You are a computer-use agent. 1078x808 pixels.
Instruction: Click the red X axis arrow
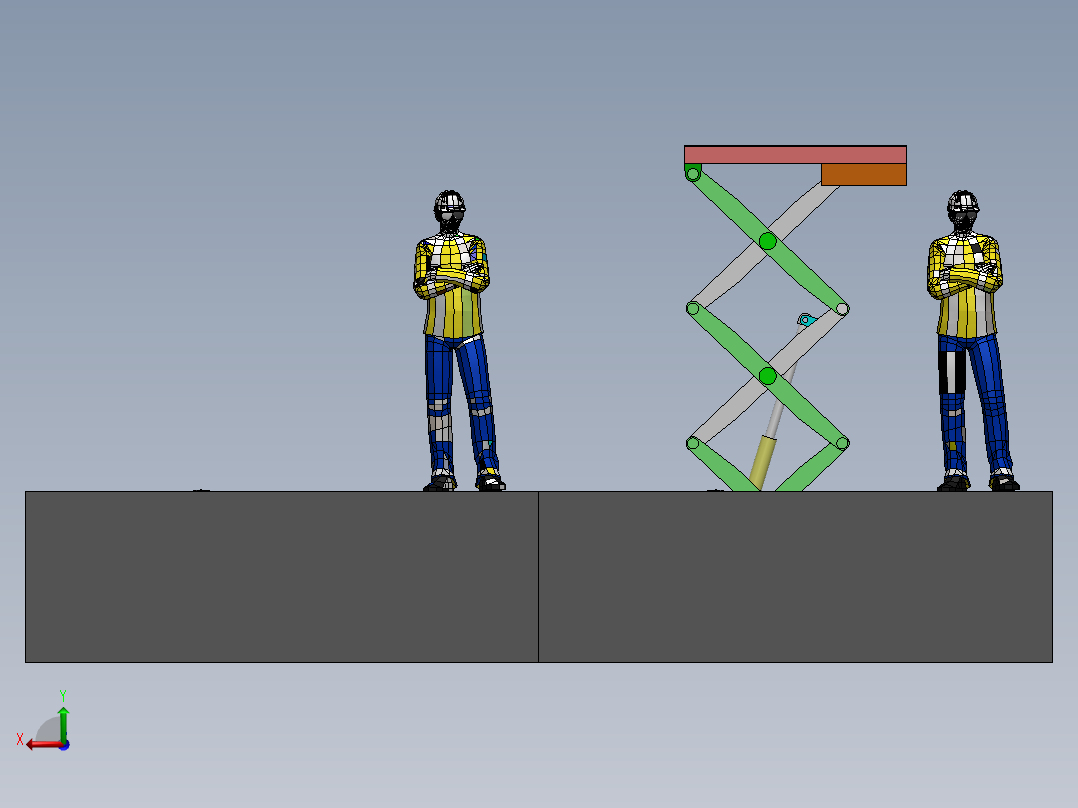click(45, 745)
